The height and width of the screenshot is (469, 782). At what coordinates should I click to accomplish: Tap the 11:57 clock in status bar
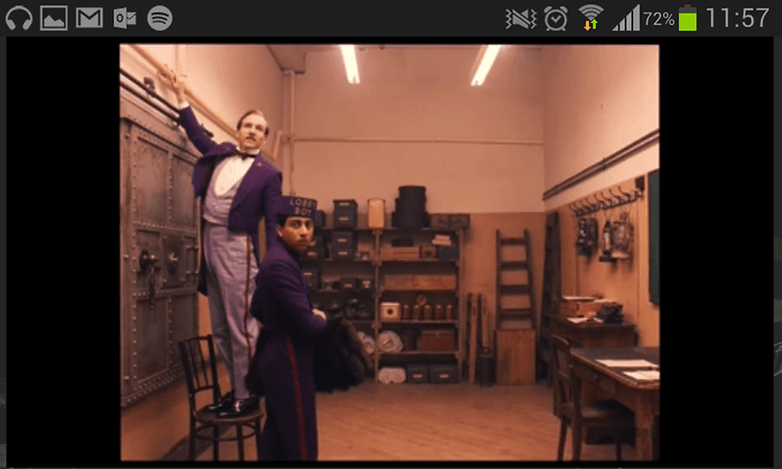pyautogui.click(x=738, y=18)
